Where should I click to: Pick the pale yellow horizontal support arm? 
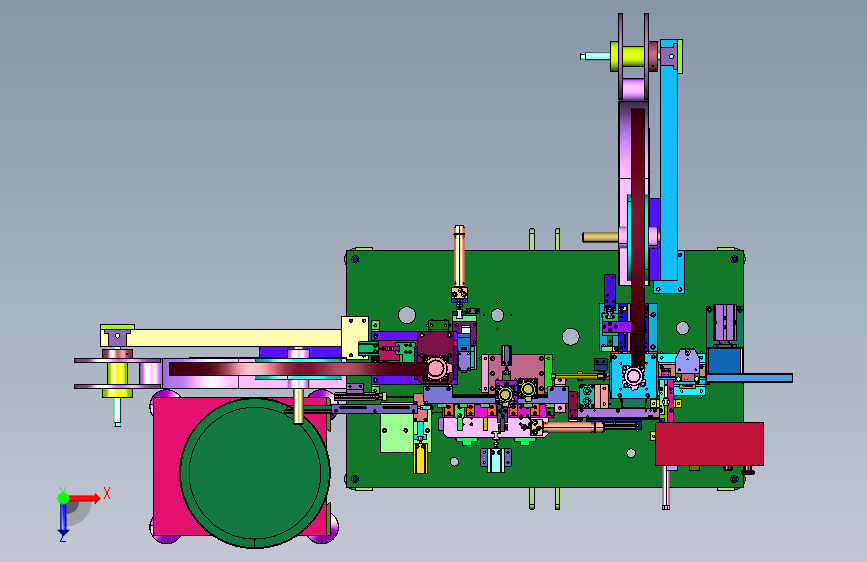[221, 338]
